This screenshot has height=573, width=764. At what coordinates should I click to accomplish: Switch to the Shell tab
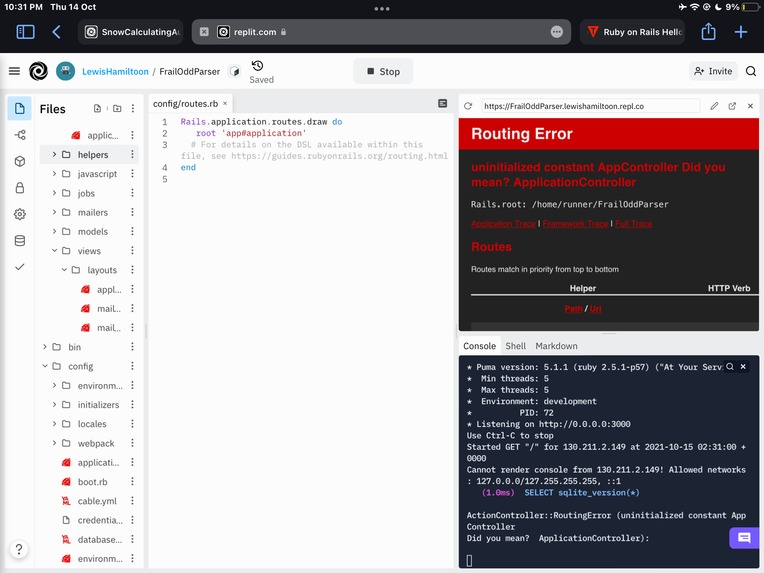[515, 346]
